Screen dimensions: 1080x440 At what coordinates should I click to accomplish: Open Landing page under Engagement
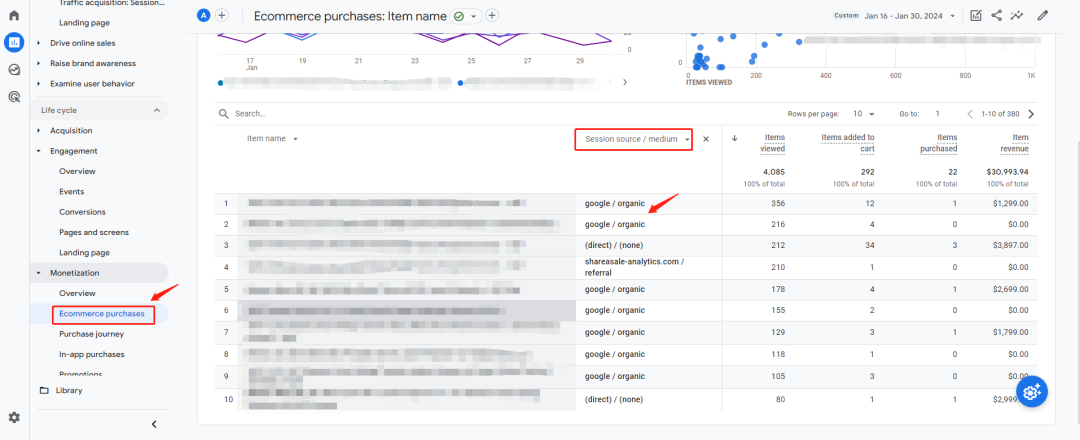pos(84,253)
